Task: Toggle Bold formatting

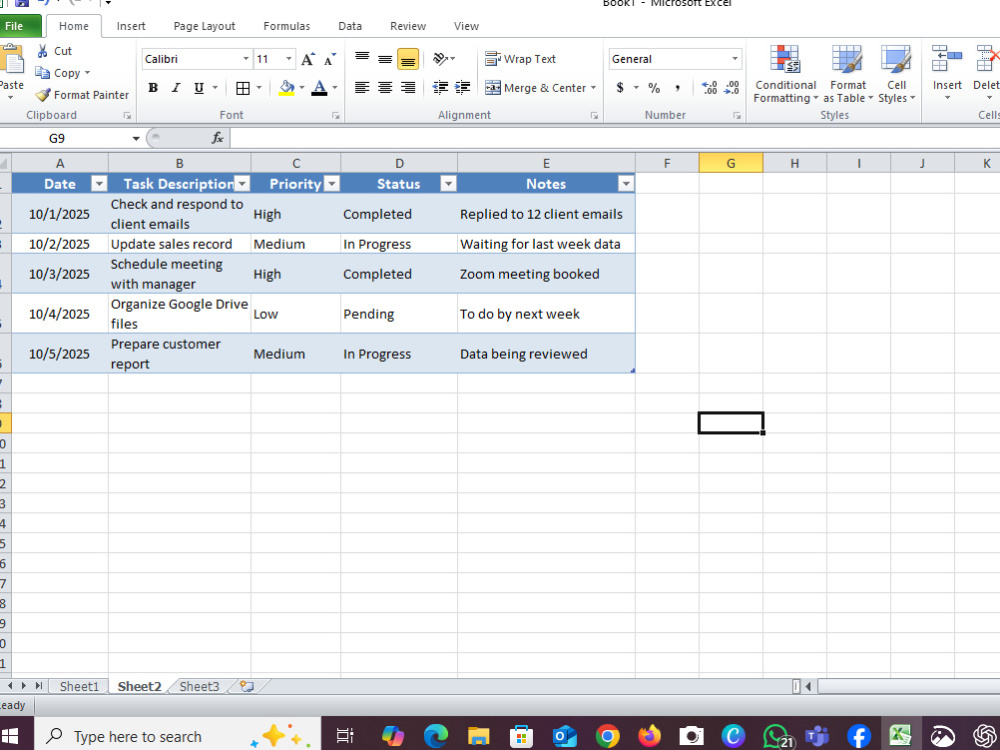Action: 153,88
